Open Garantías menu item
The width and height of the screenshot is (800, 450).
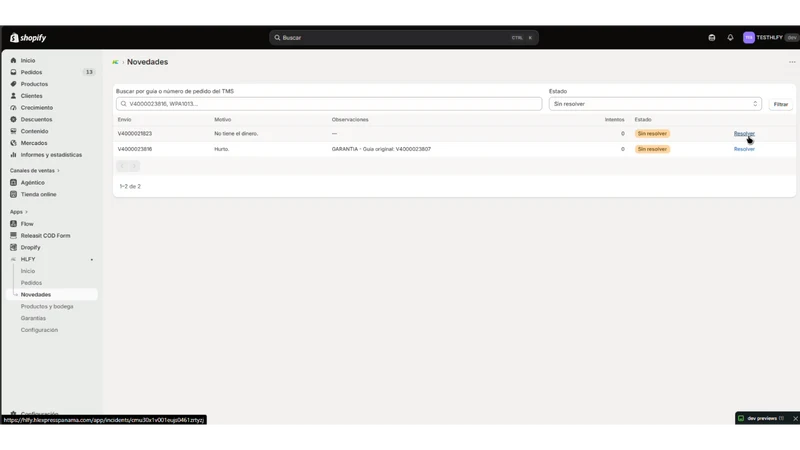(x=33, y=318)
